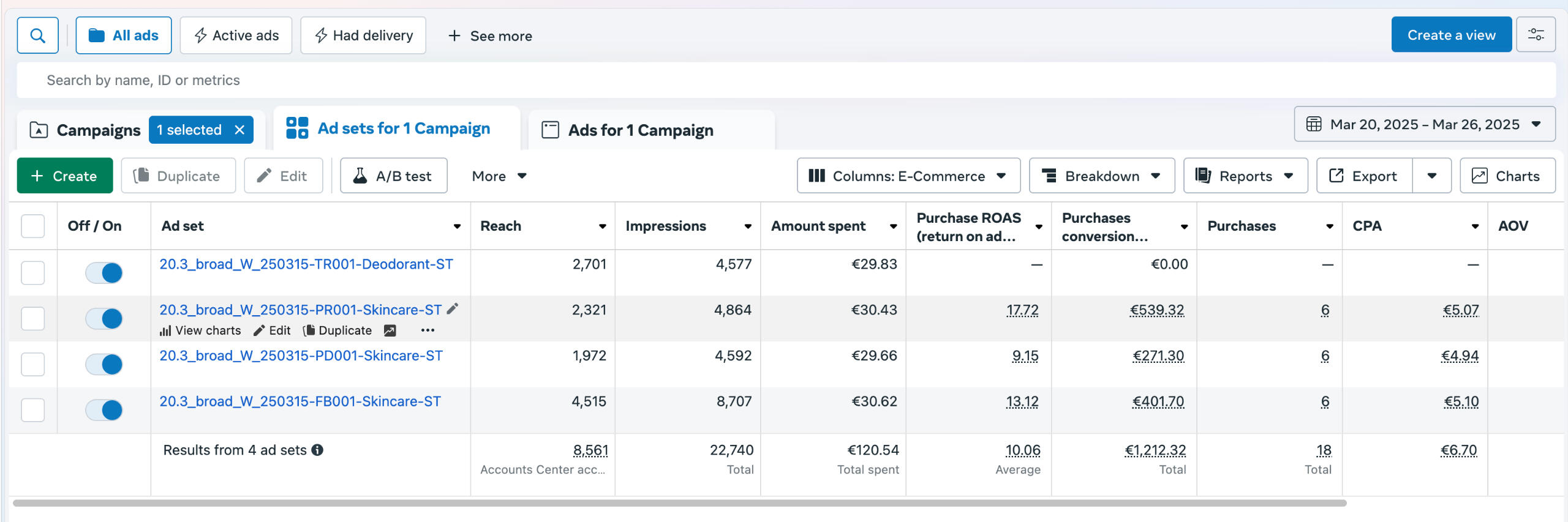1568x522 pixels.
Task: Tick the checkbox for FB001-Skincare-ST row
Action: click(x=33, y=410)
